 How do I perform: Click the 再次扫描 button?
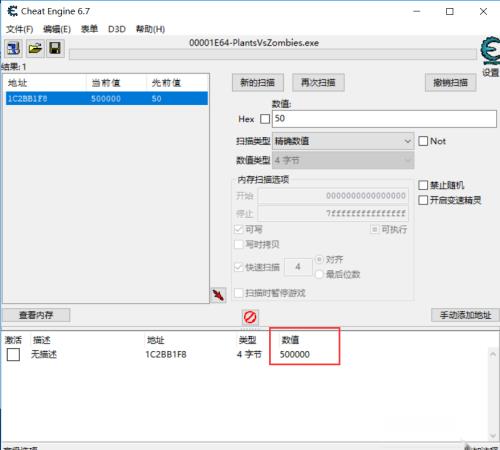pos(318,83)
